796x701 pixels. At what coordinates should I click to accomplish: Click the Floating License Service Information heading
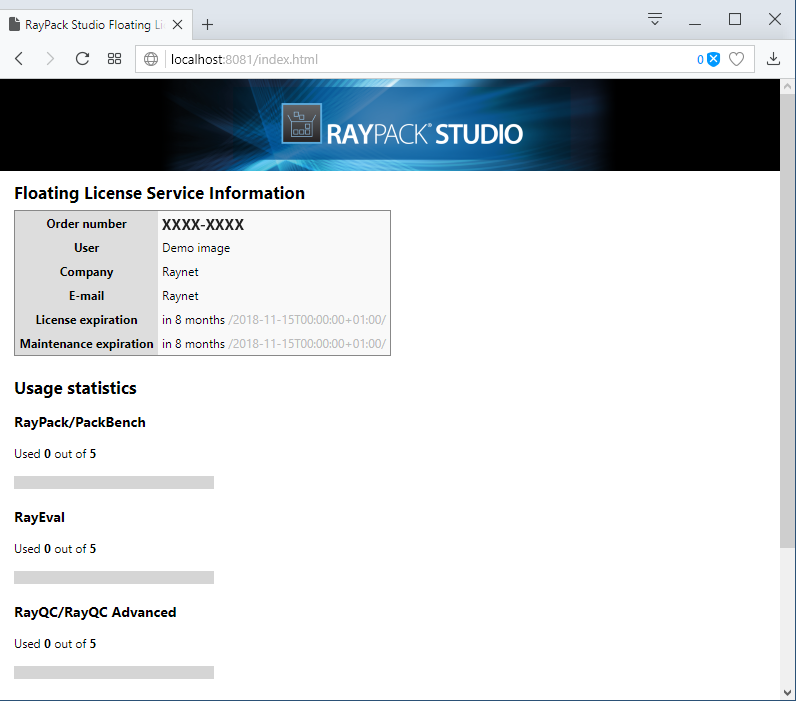point(159,193)
